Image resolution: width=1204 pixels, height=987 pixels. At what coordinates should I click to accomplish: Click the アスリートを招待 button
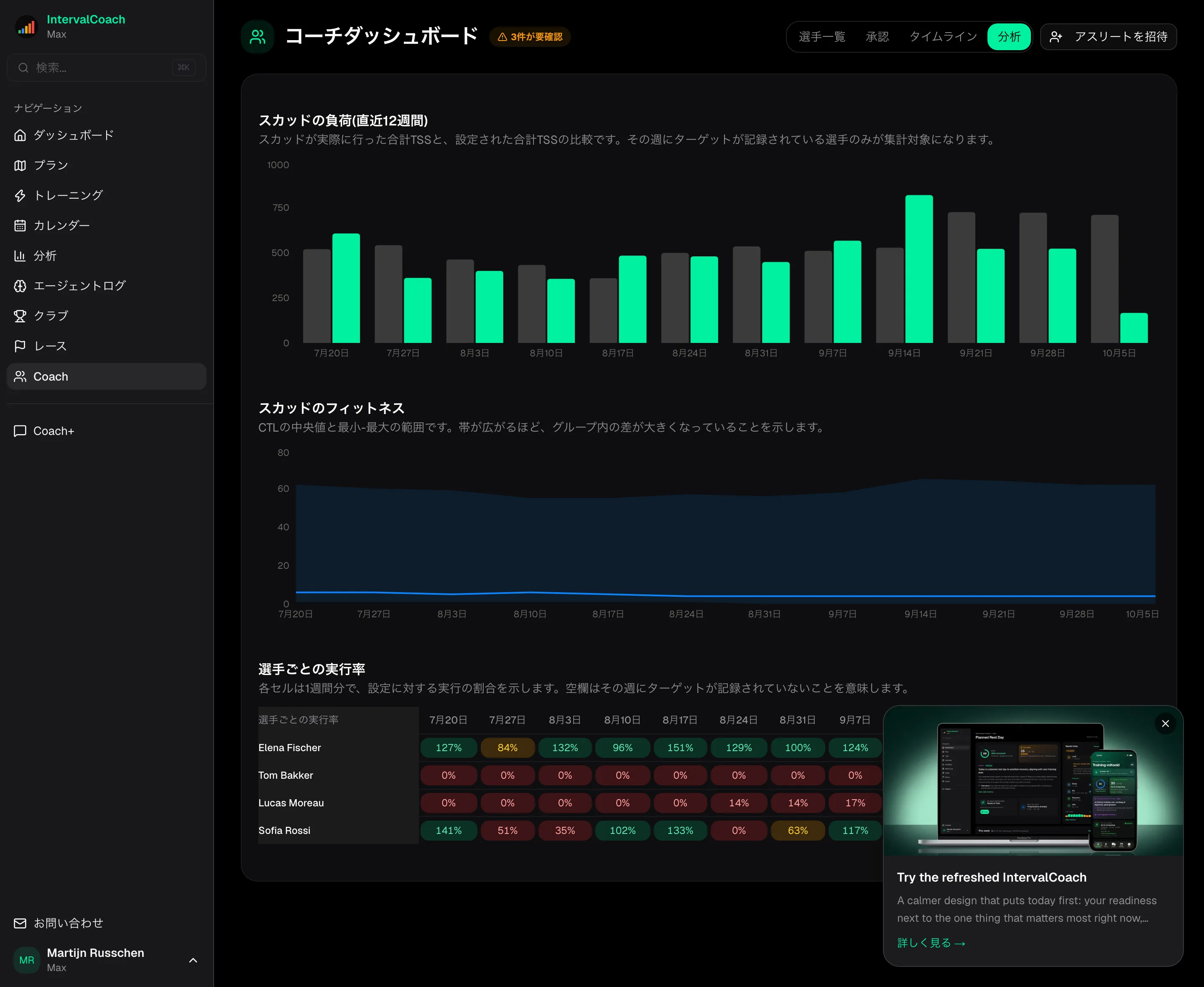pos(1108,37)
